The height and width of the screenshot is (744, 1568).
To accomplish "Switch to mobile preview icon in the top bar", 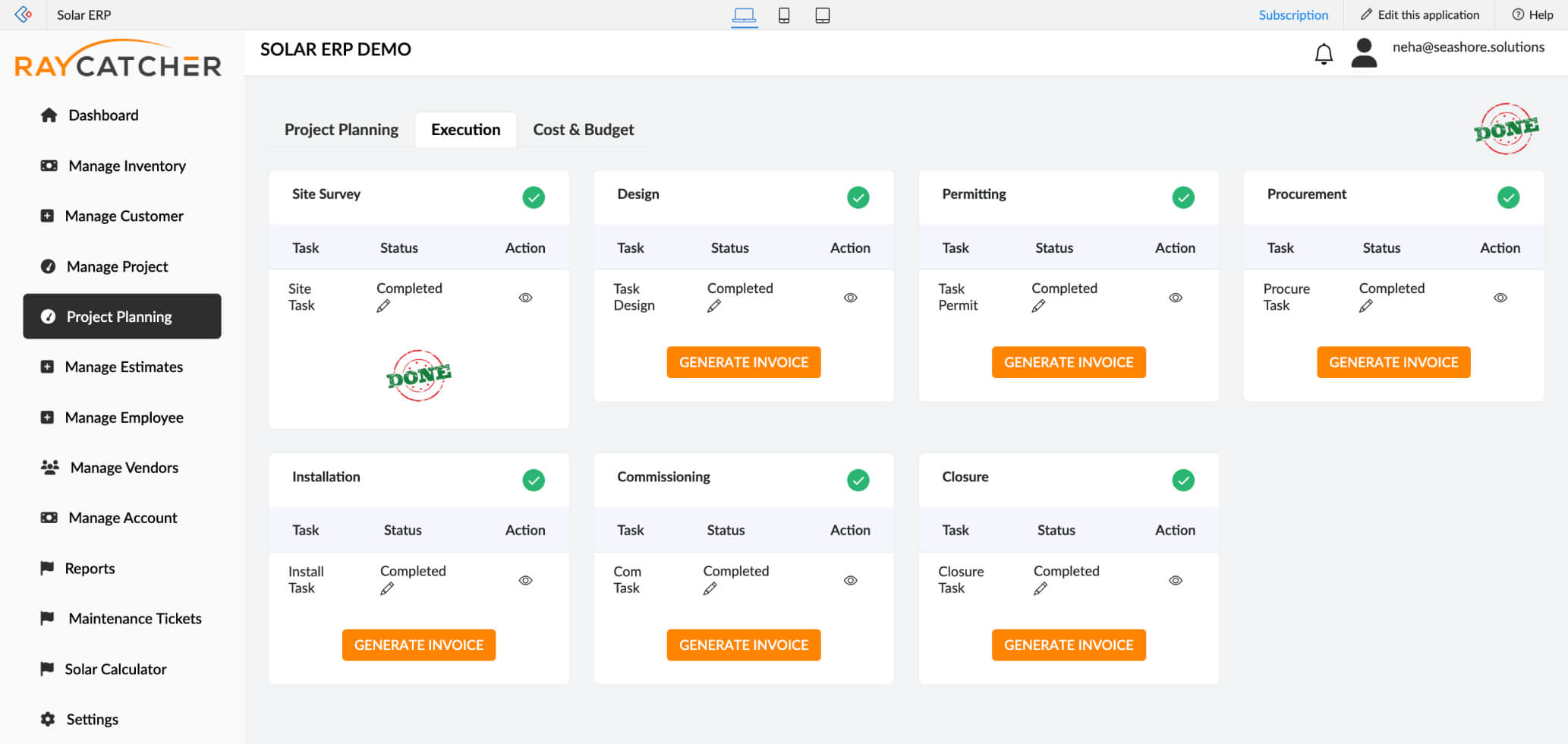I will click(x=784, y=14).
